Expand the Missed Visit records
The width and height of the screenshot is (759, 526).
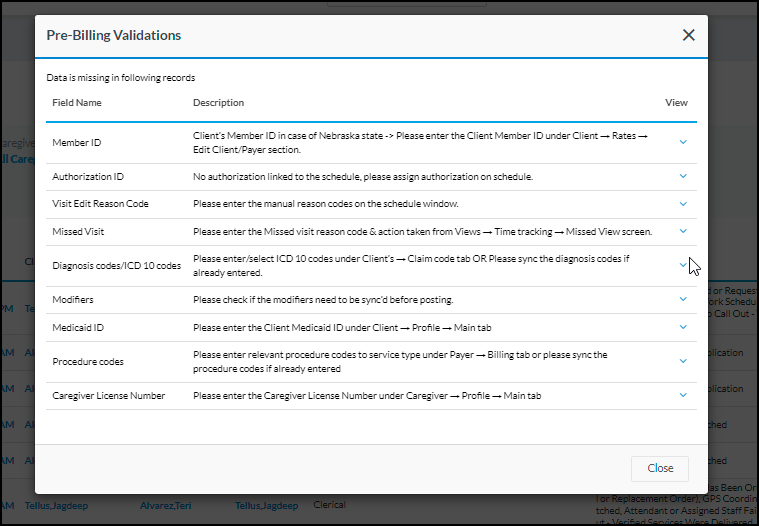click(x=683, y=231)
